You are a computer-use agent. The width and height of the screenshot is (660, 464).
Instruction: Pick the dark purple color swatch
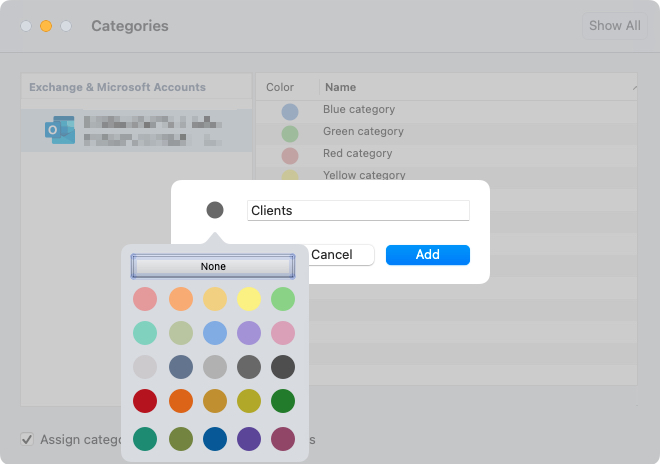click(249, 439)
